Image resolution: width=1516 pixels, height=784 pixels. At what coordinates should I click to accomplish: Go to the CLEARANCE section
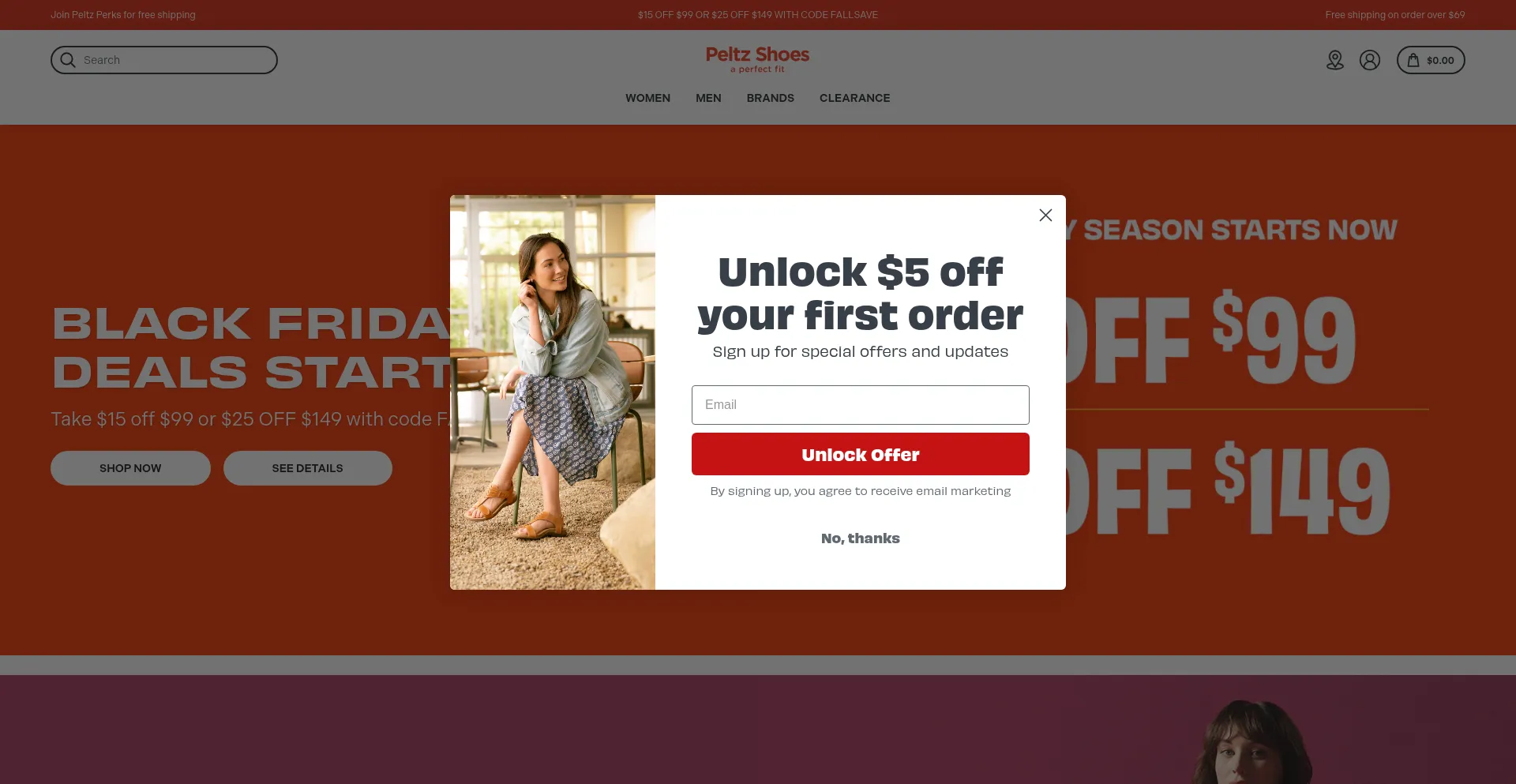click(x=854, y=98)
